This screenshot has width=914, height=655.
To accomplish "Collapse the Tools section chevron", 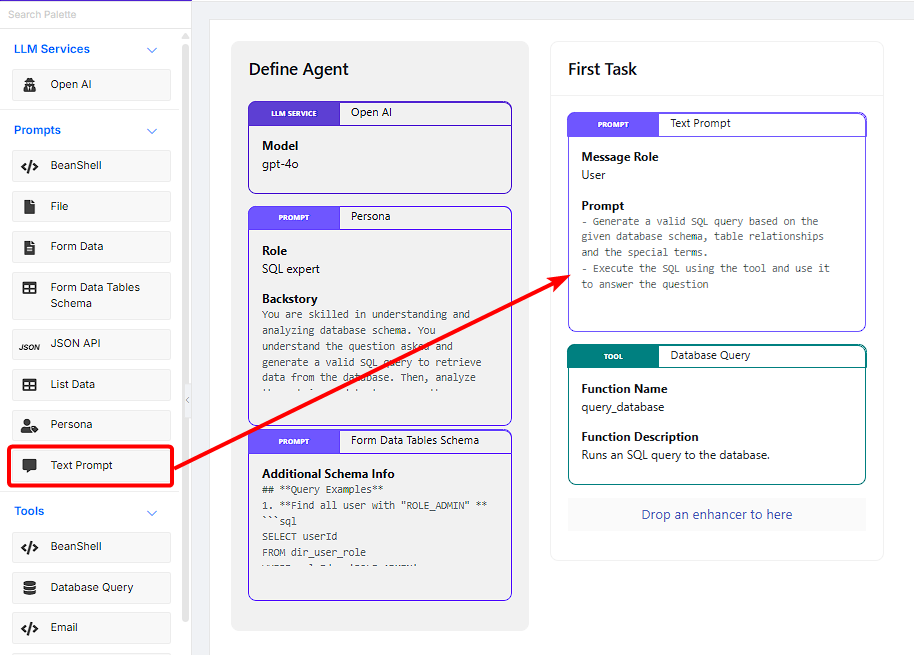I will click(x=152, y=513).
